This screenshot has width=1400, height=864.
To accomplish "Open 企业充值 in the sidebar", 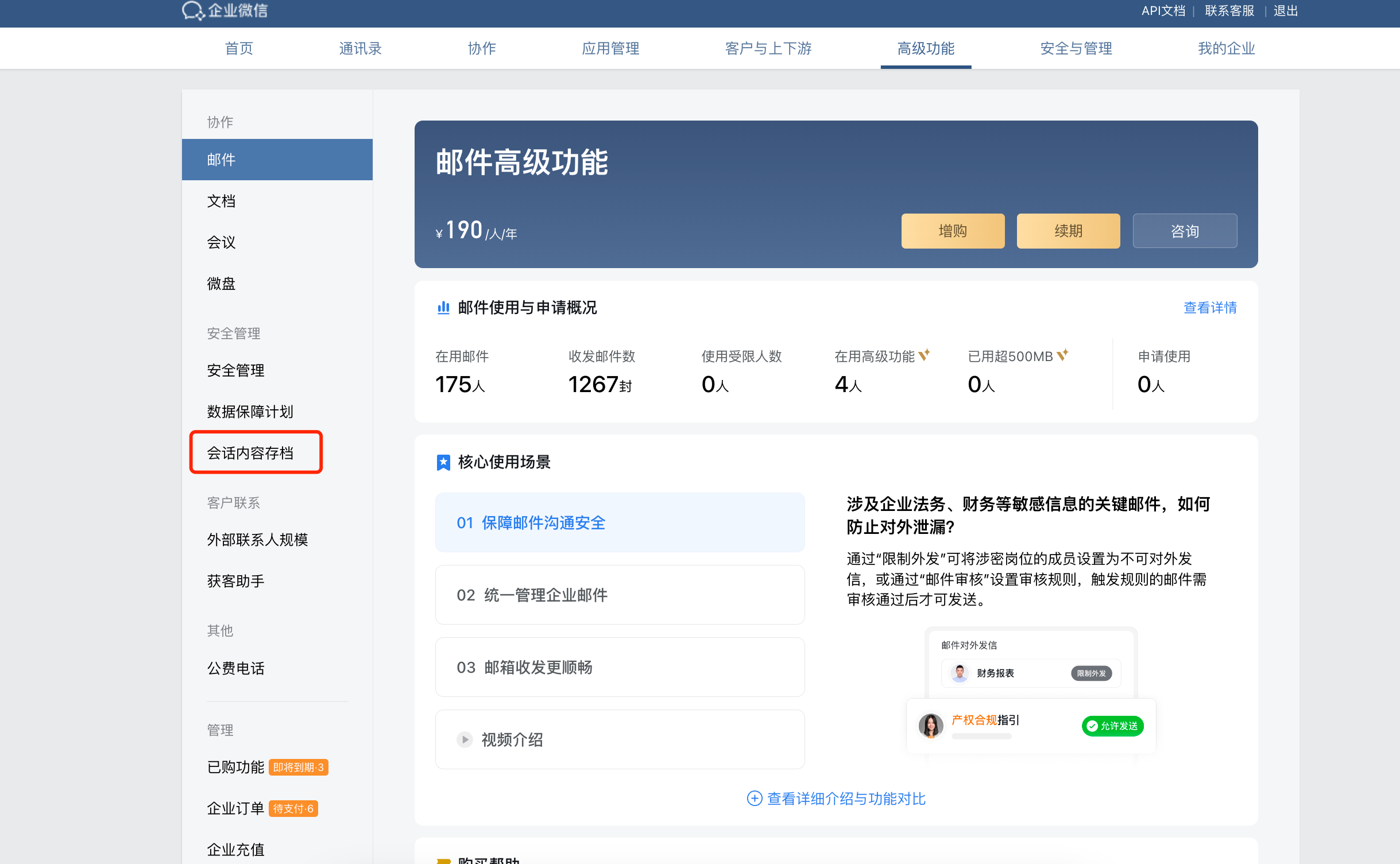I will pyautogui.click(x=277, y=850).
